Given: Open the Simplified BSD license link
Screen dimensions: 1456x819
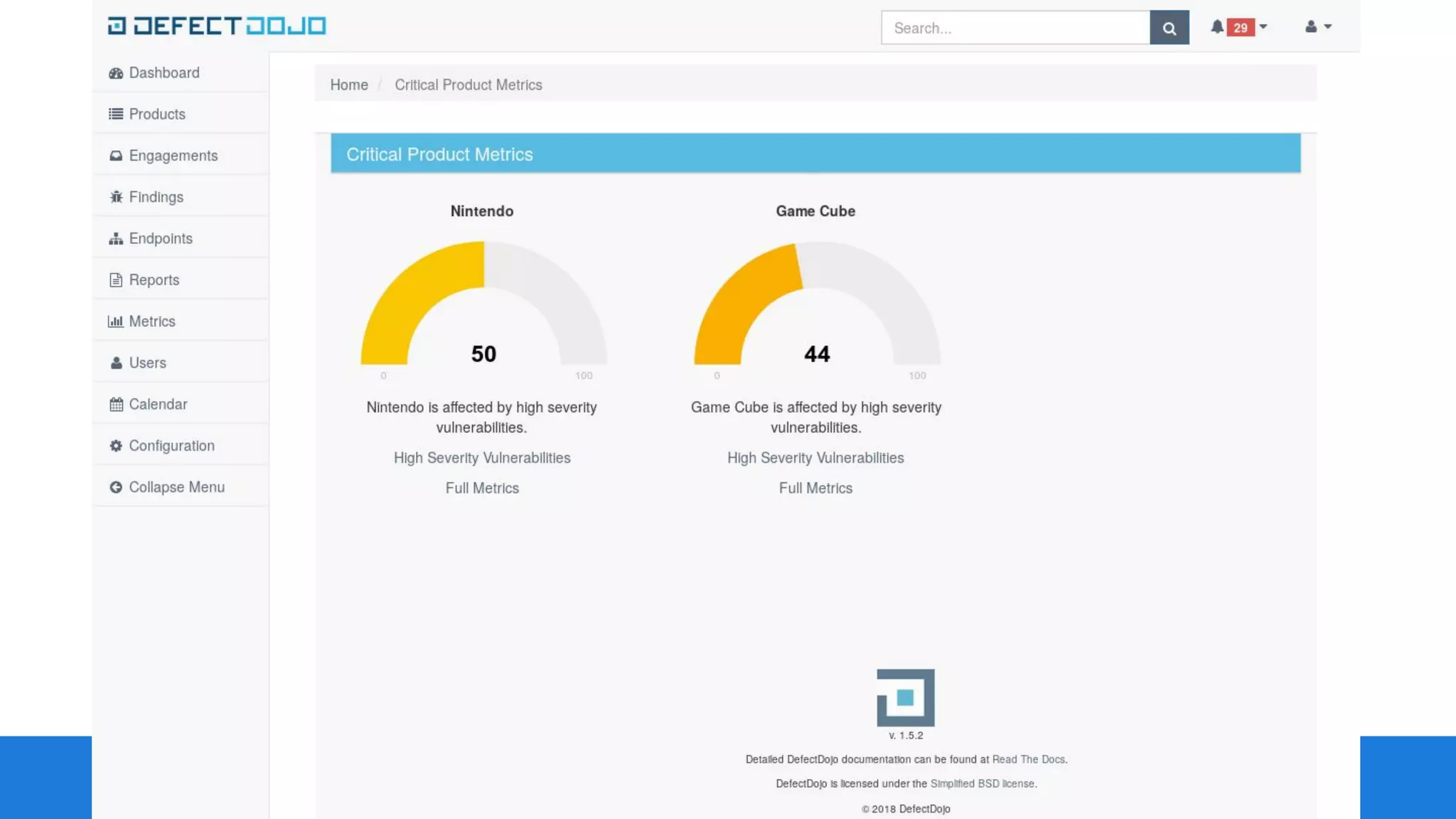Looking at the screenshot, I should click(x=983, y=783).
